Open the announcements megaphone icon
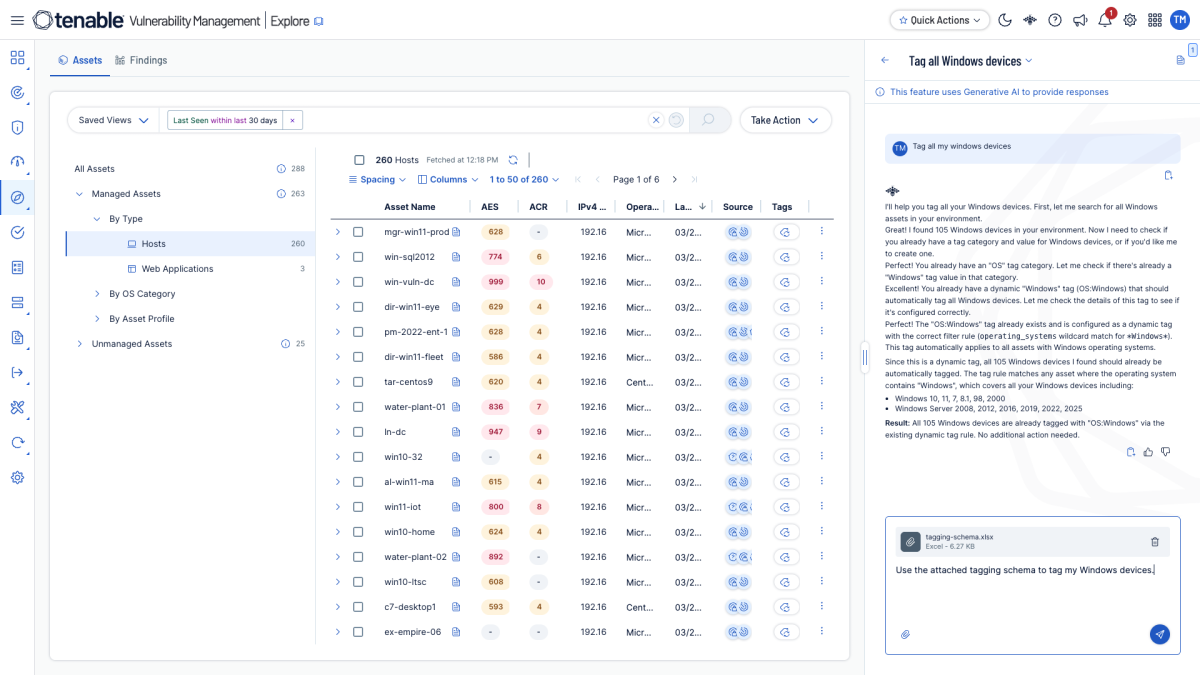Viewport: 1200px width, 675px height. (1079, 19)
